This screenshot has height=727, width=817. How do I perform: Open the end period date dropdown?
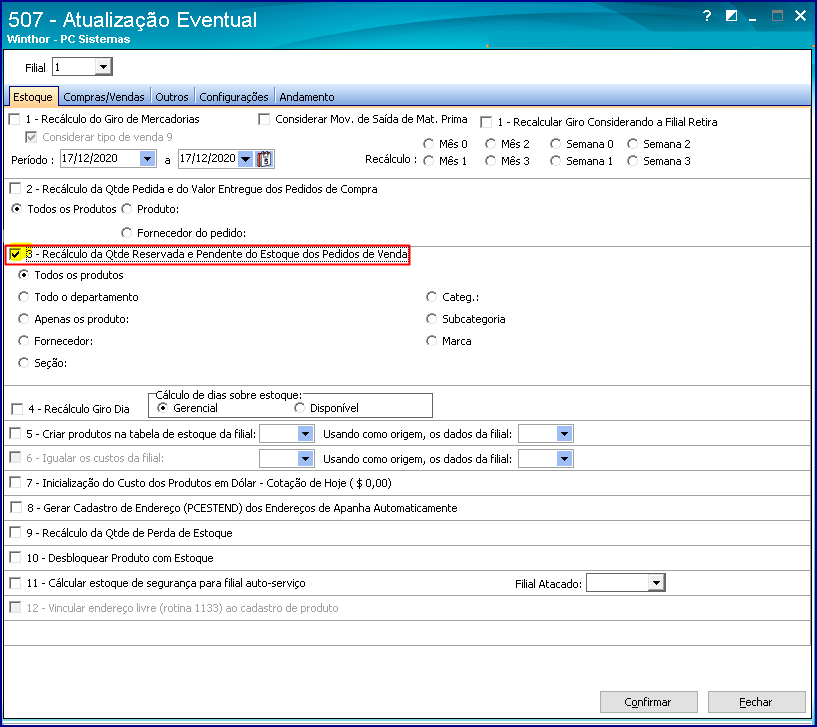(245, 158)
